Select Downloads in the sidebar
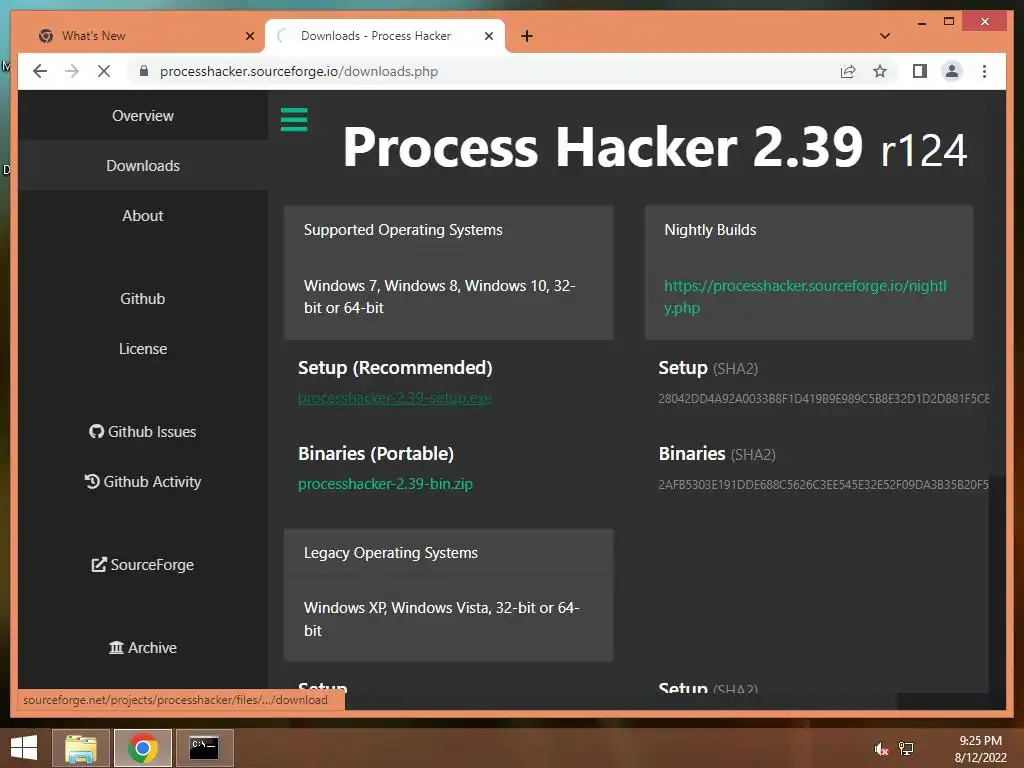The image size is (1024, 768). (x=142, y=166)
